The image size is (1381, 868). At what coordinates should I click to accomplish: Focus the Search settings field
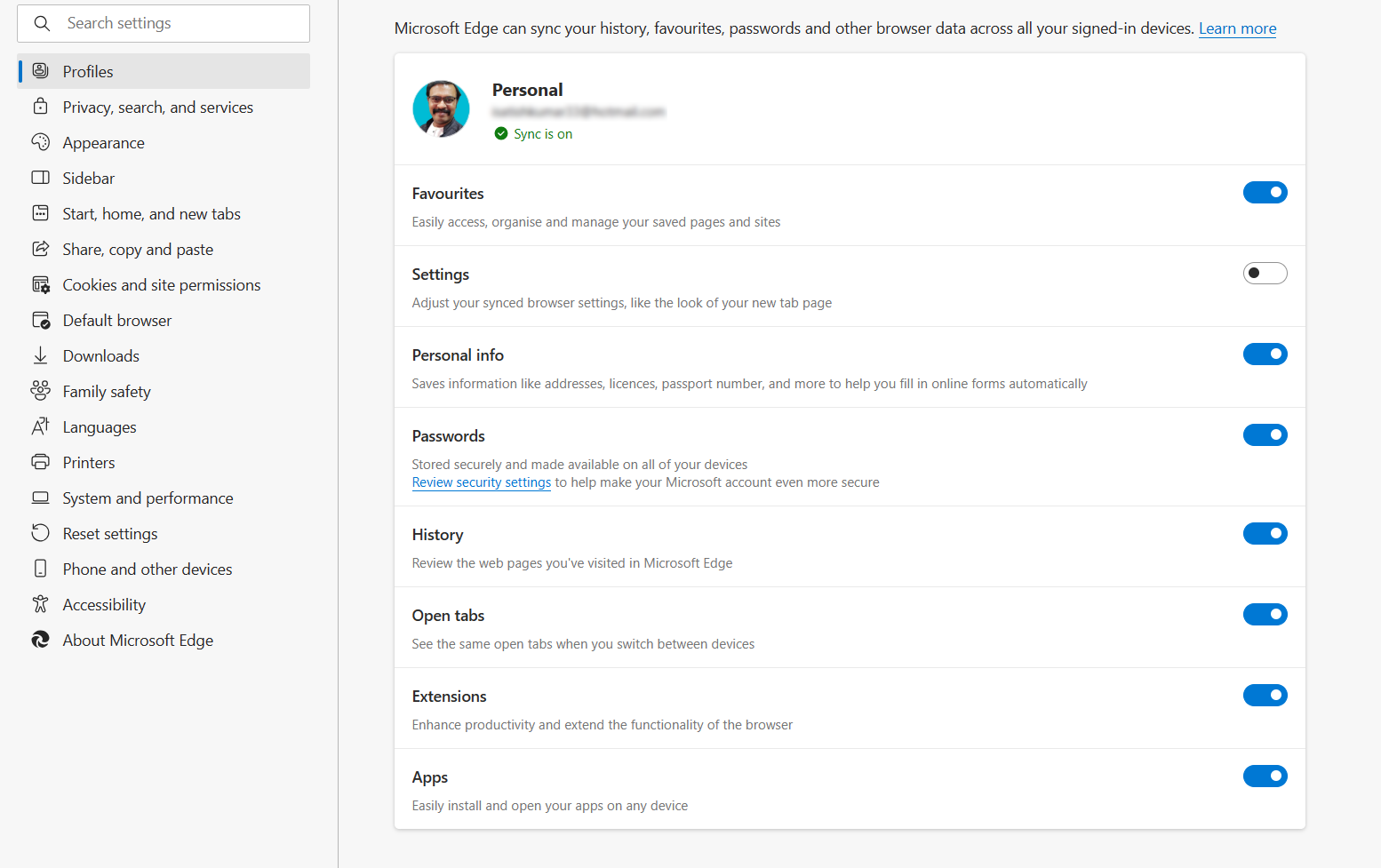(x=178, y=23)
